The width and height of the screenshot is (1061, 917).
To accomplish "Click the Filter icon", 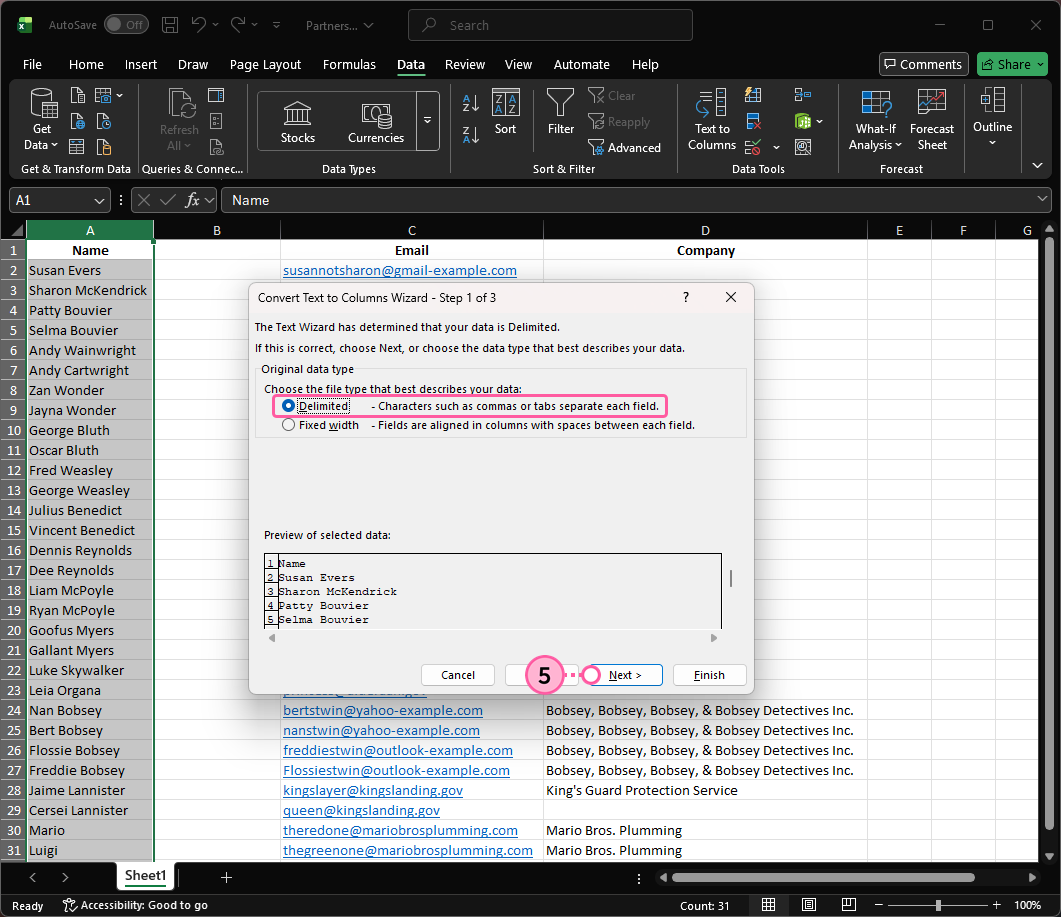I will pos(560,110).
